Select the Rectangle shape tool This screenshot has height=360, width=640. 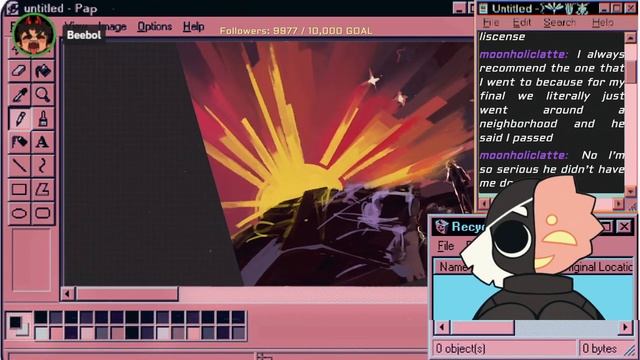19,189
